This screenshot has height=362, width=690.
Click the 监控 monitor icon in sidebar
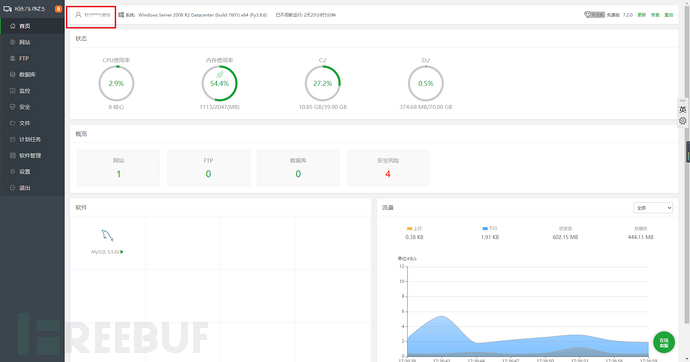click(12, 91)
